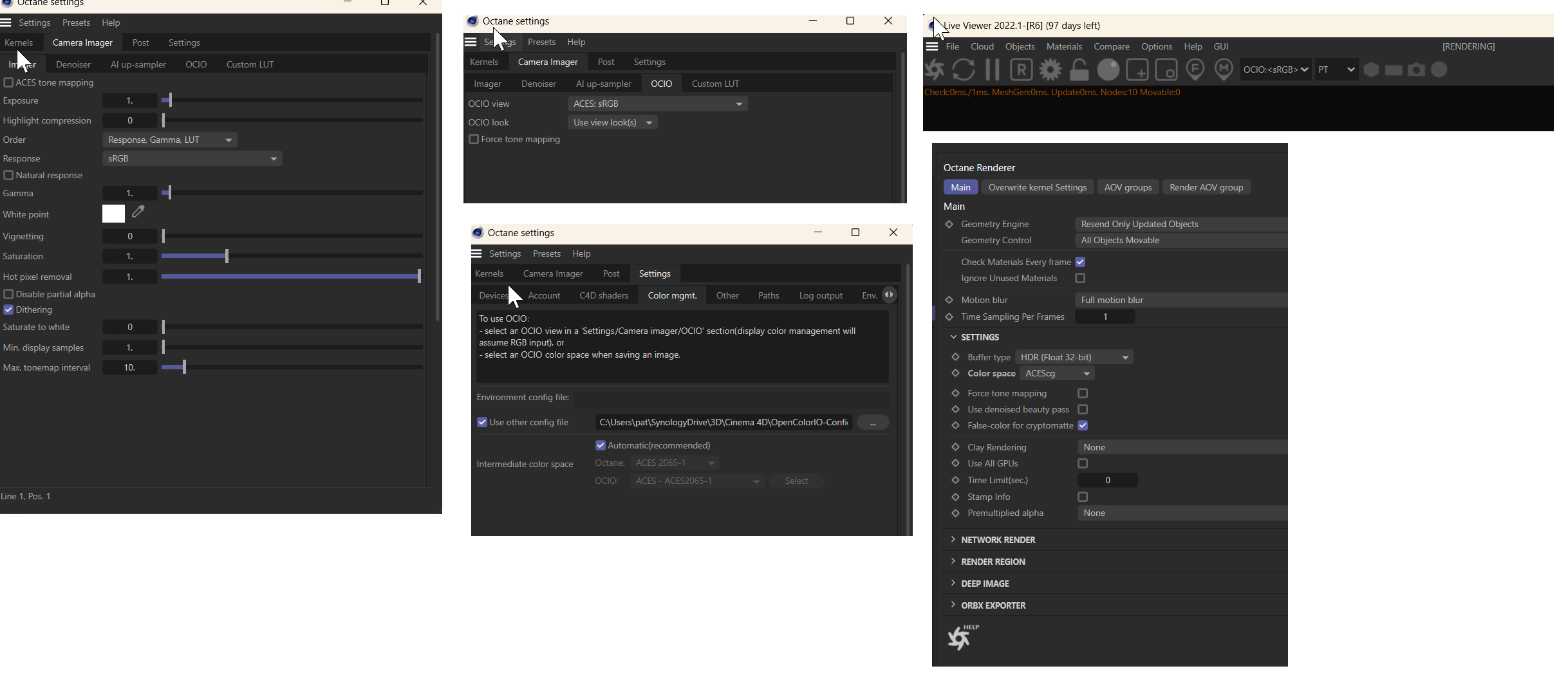This screenshot has width=1568, height=682.
Task: Click the Octane logo send-scene icon in Live Viewer toolbar
Action: click(935, 69)
